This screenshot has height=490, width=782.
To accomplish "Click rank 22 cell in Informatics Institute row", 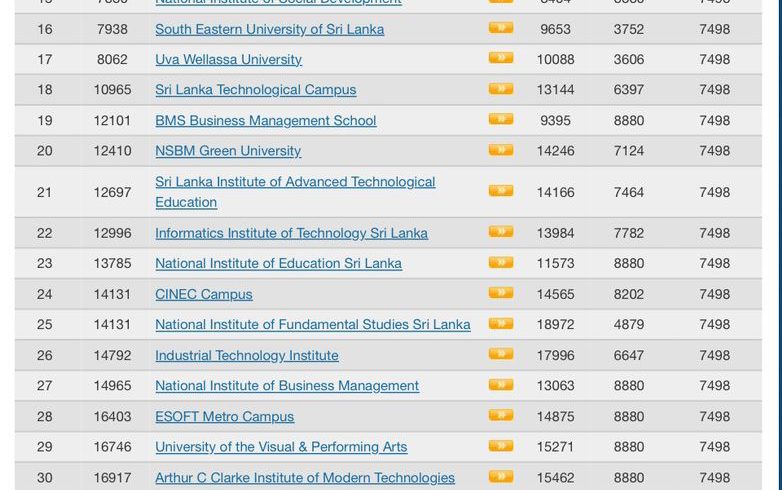I will 44,233.
